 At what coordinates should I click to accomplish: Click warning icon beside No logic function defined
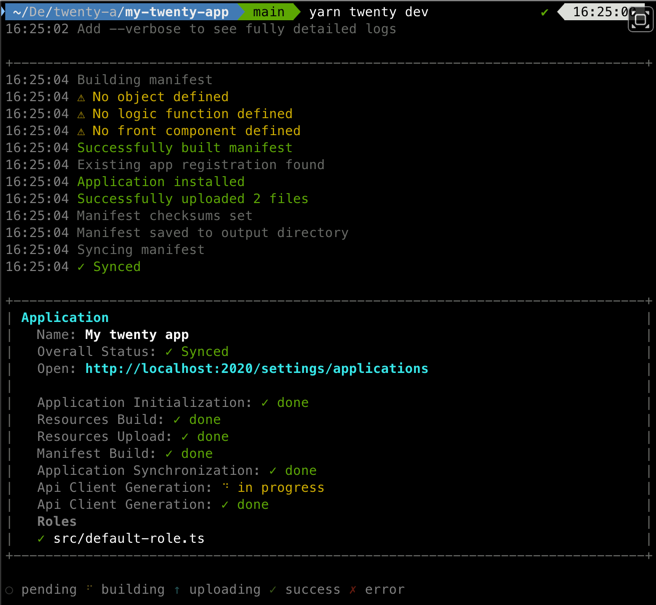click(81, 115)
